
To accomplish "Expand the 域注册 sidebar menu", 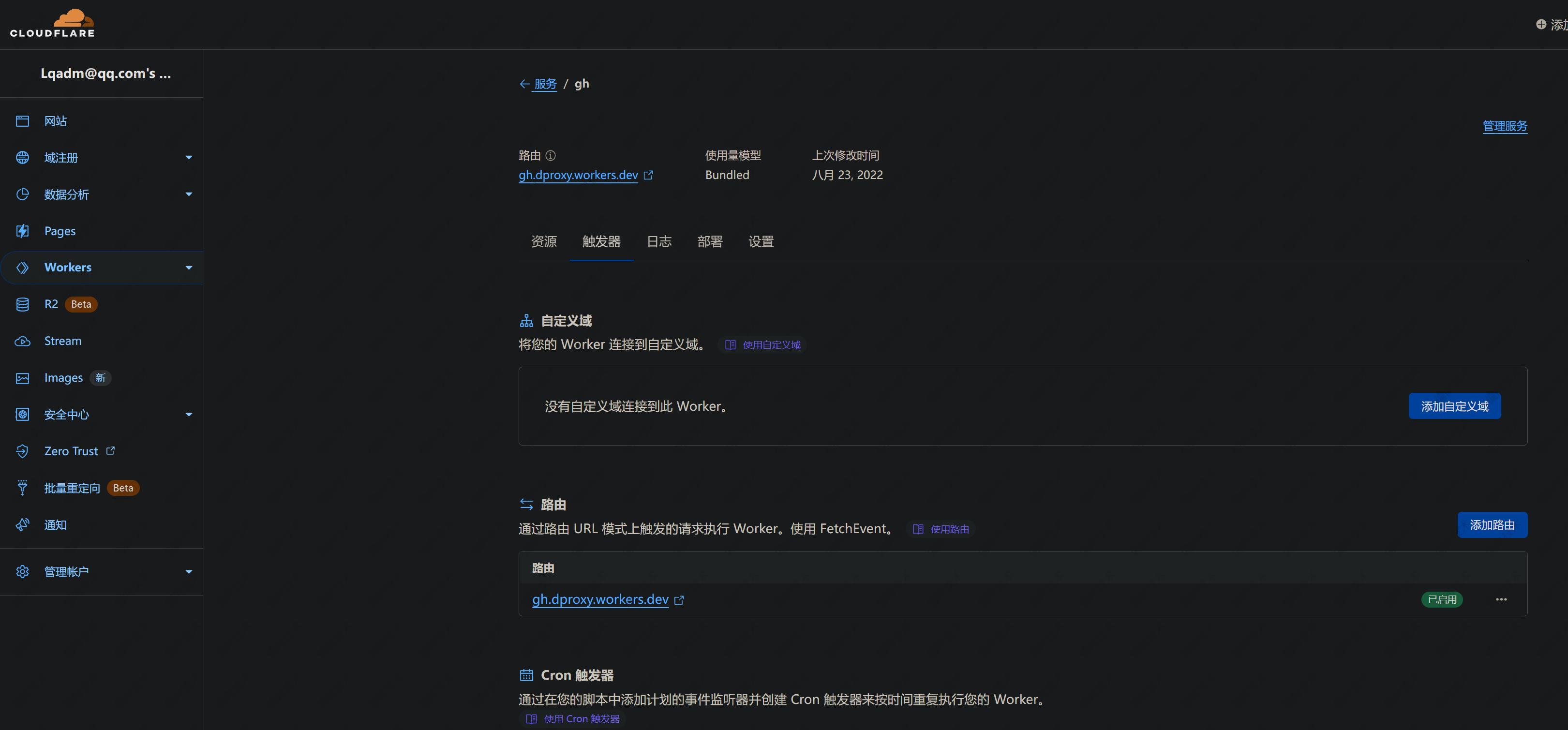I will (189, 158).
